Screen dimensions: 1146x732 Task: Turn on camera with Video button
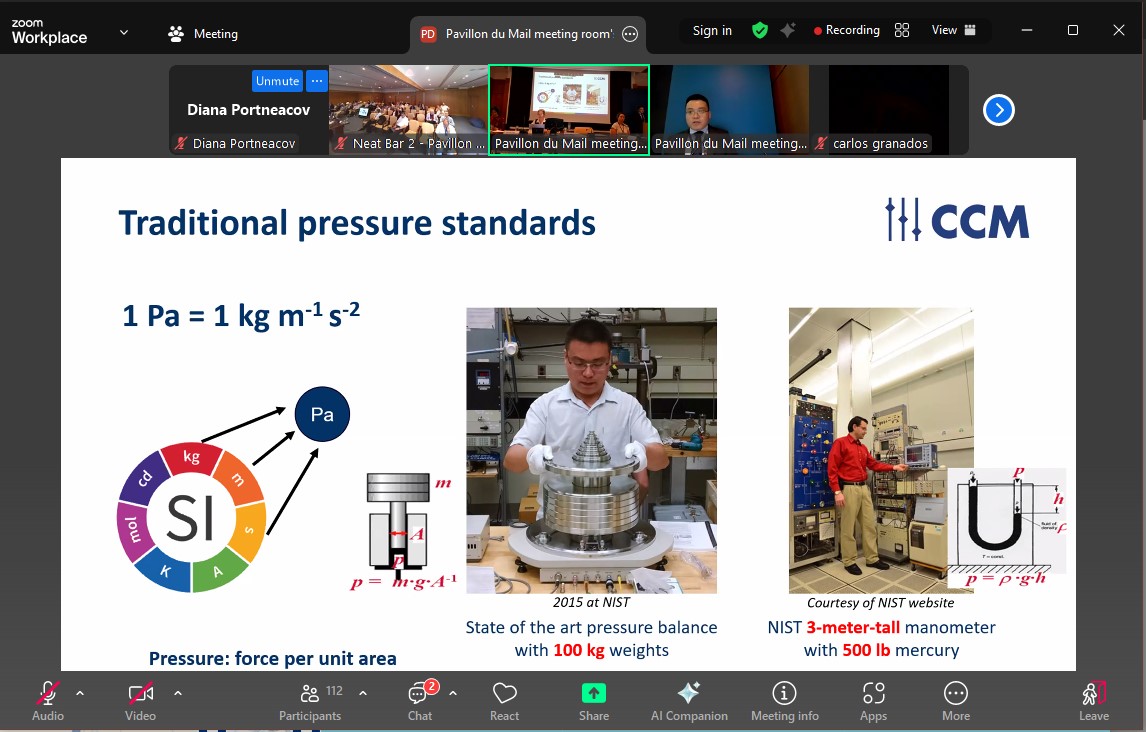click(x=140, y=700)
